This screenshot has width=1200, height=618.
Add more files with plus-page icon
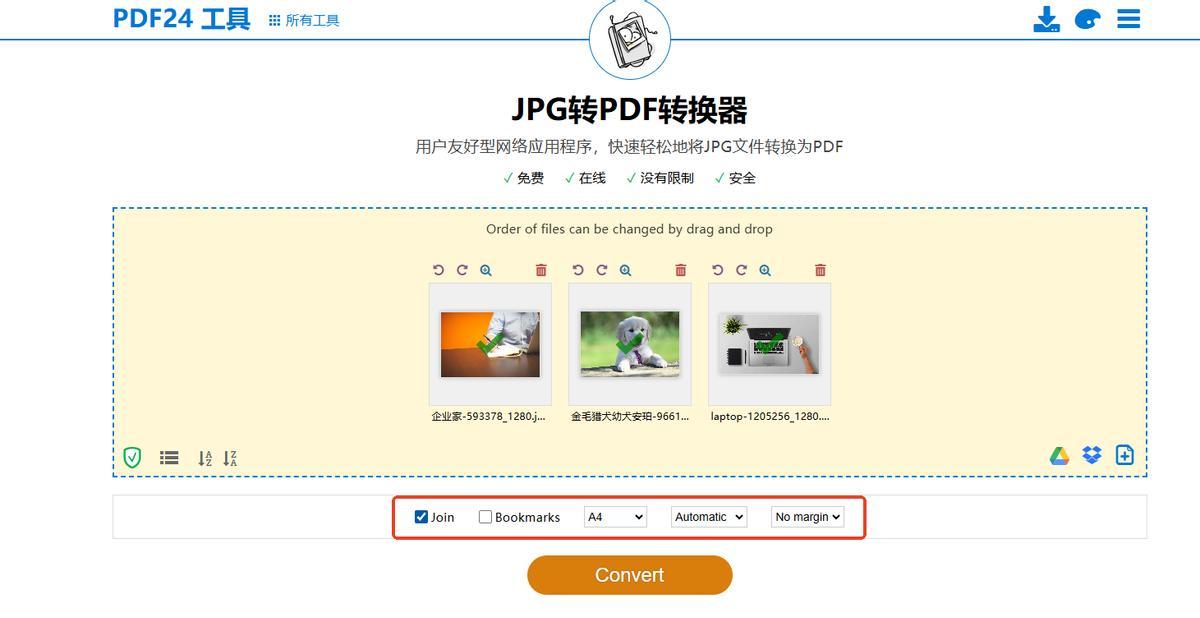[1125, 455]
